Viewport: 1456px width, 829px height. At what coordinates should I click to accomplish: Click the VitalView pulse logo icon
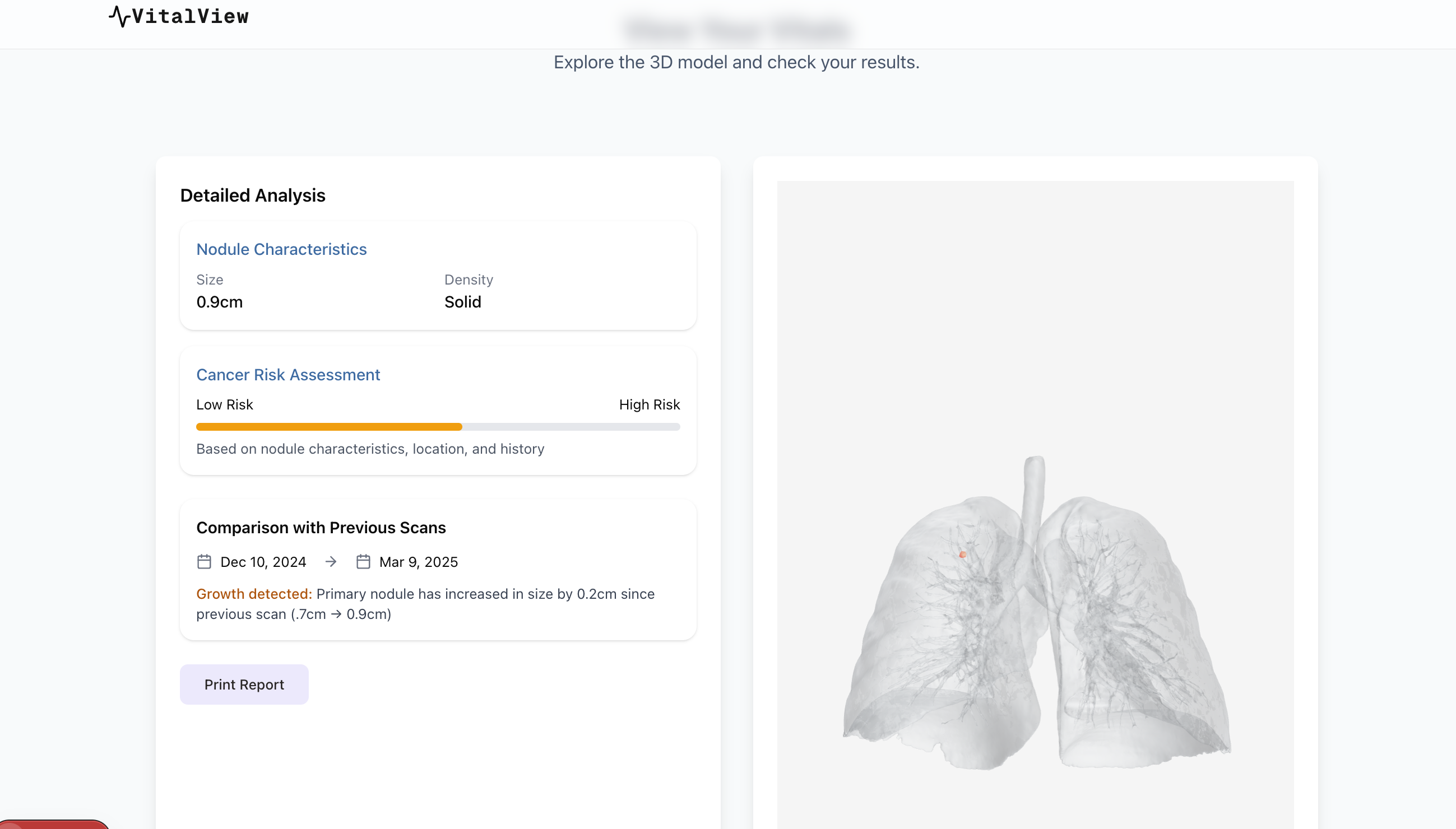119,16
